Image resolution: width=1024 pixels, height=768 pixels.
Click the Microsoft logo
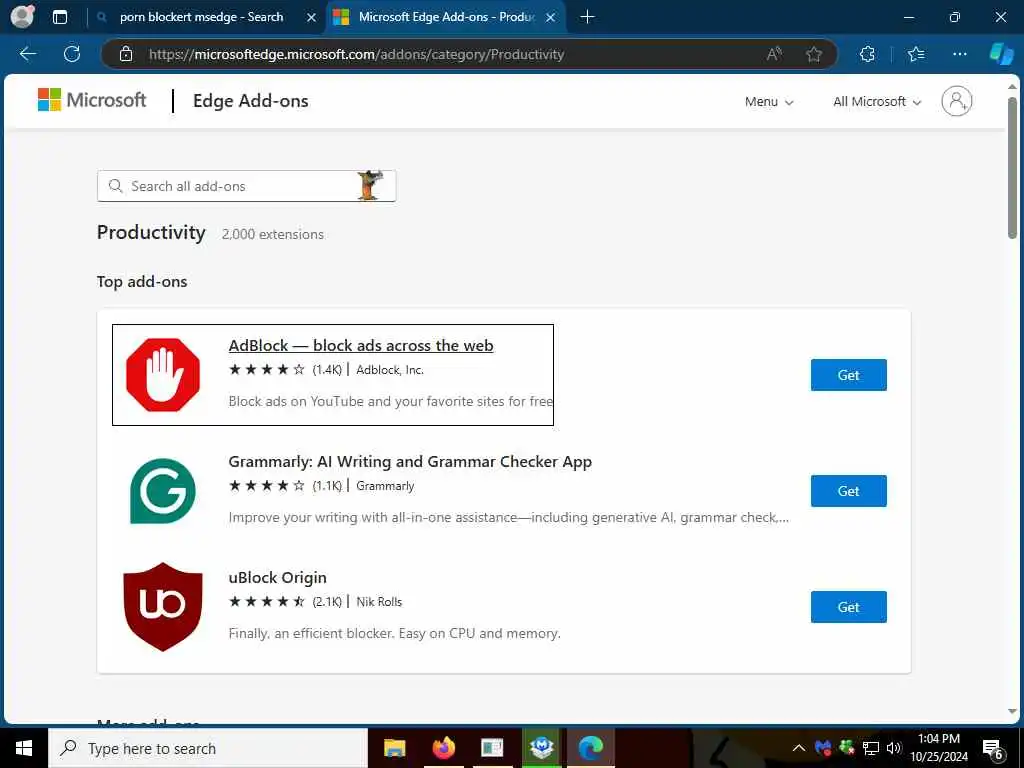(x=92, y=100)
